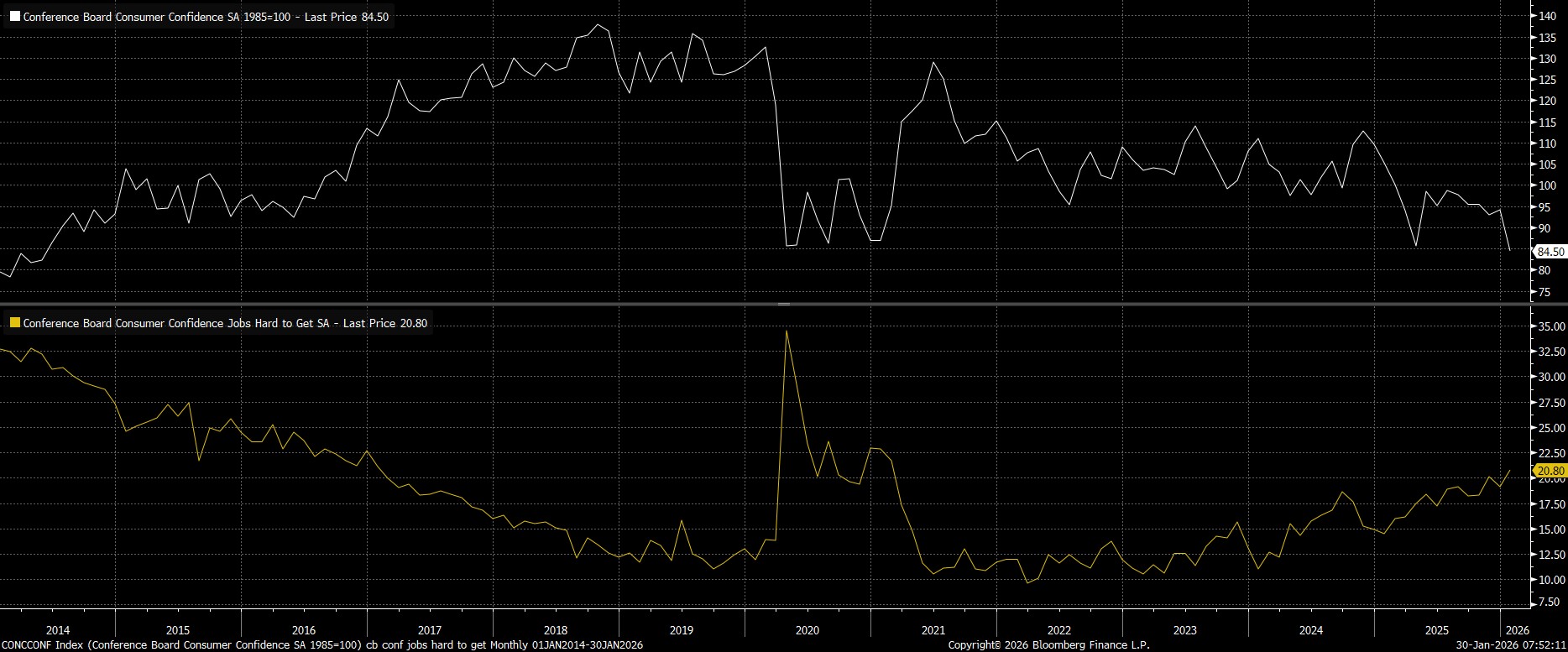The image size is (1568, 652).
Task: Click the 2022 year label on the time axis
Action: tap(1058, 630)
